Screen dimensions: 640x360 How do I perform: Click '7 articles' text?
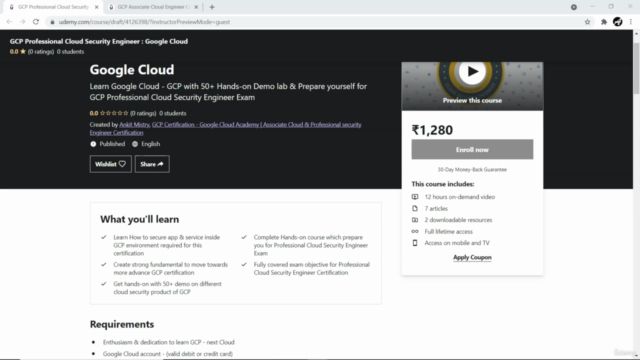(x=436, y=208)
